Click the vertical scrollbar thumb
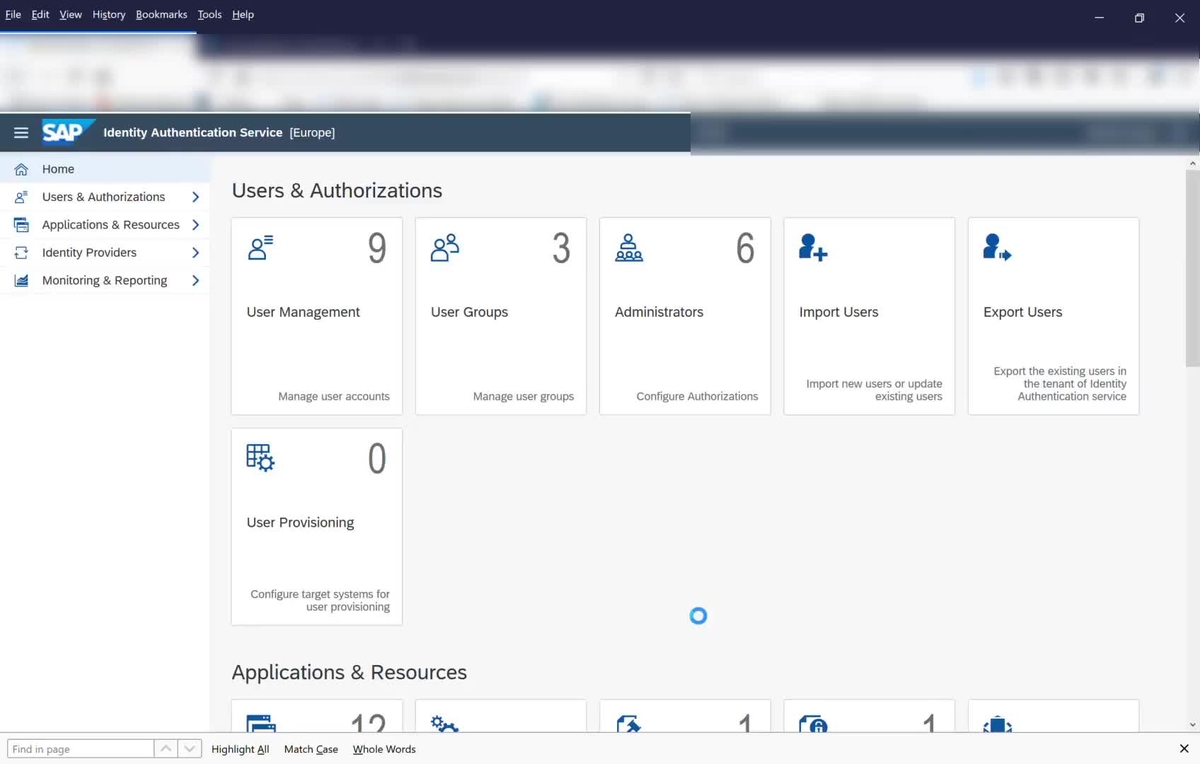1200x764 pixels. [1192, 267]
